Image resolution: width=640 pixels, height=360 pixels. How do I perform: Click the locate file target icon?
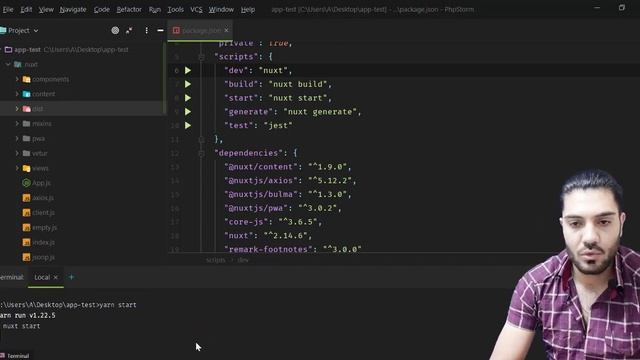[115, 30]
